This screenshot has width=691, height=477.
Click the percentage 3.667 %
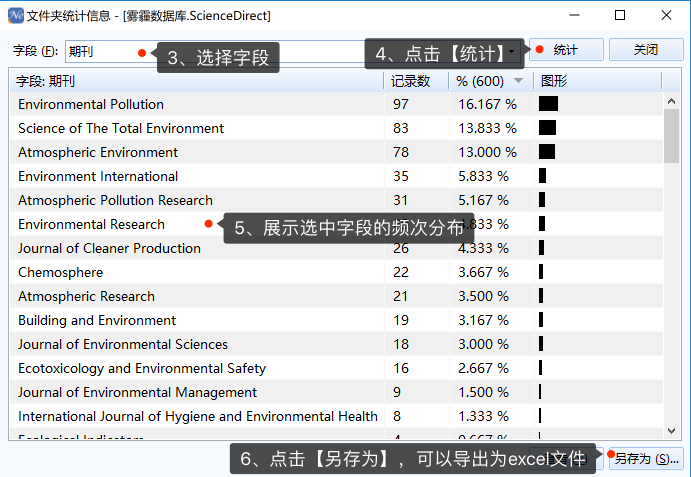pyautogui.click(x=483, y=272)
